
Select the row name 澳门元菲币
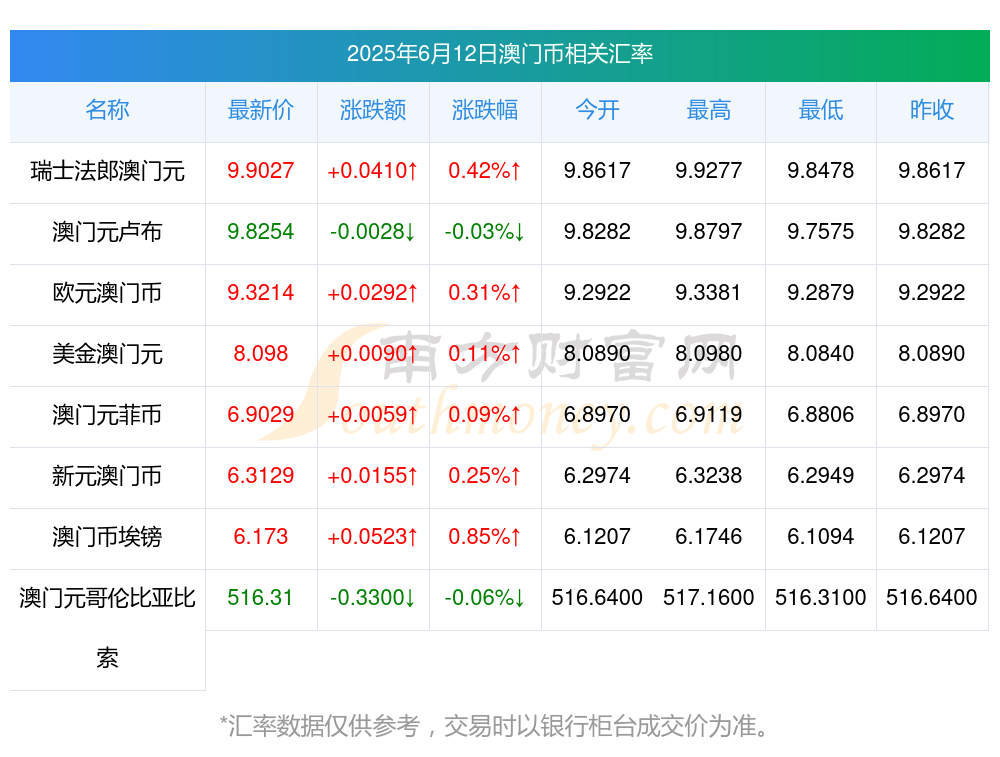[107, 415]
